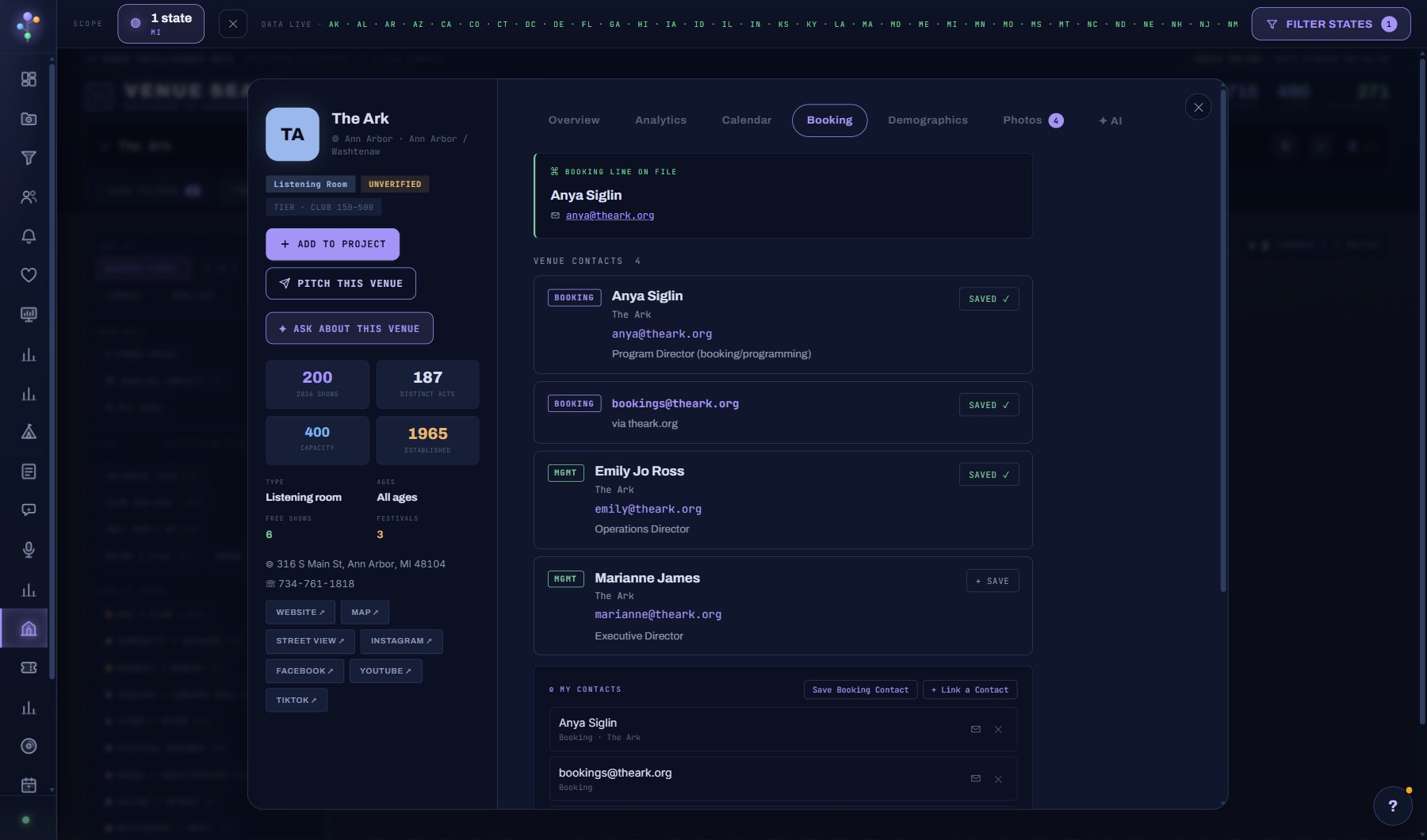
Task: Clear the scope with the X button
Action: pyautogui.click(x=232, y=24)
